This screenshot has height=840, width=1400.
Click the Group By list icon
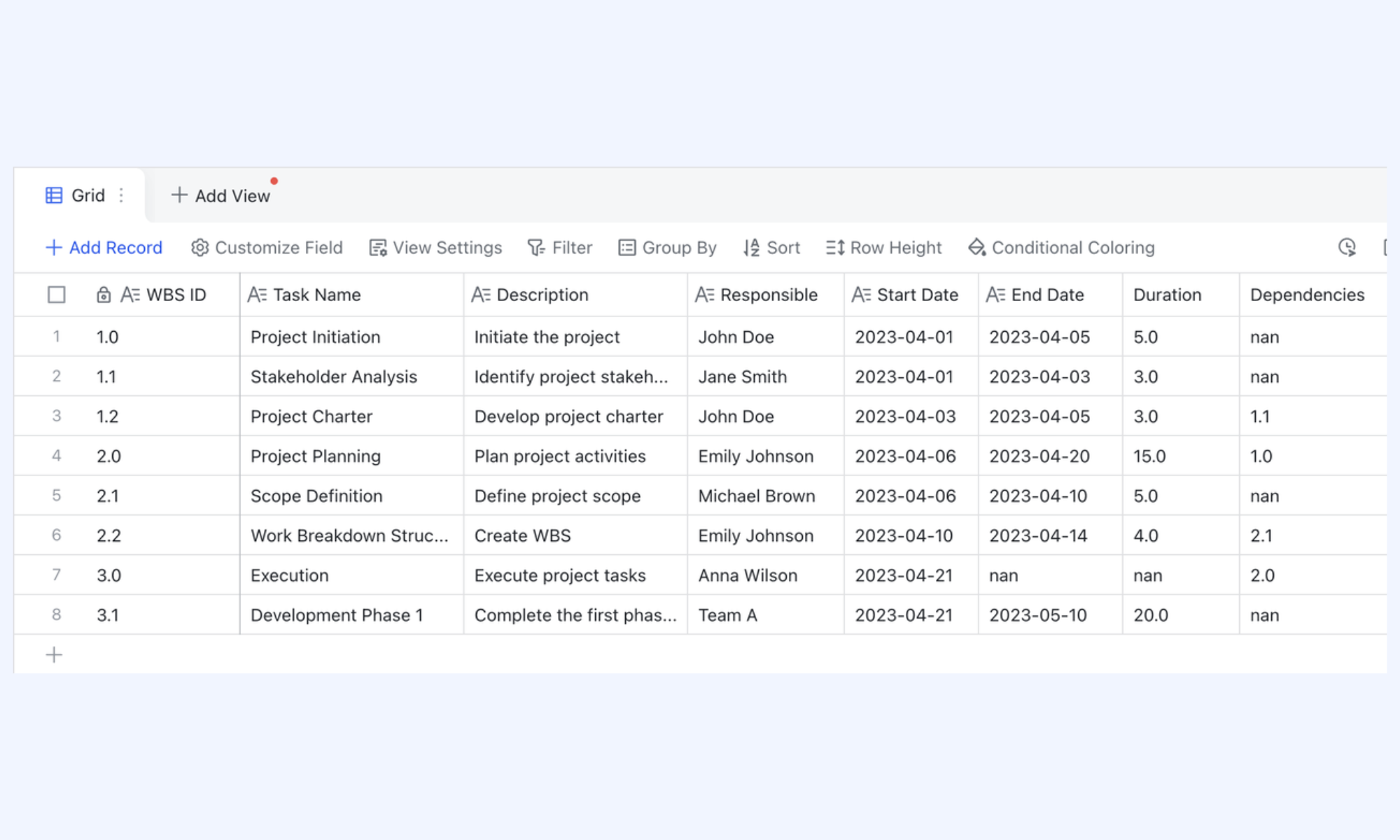627,248
